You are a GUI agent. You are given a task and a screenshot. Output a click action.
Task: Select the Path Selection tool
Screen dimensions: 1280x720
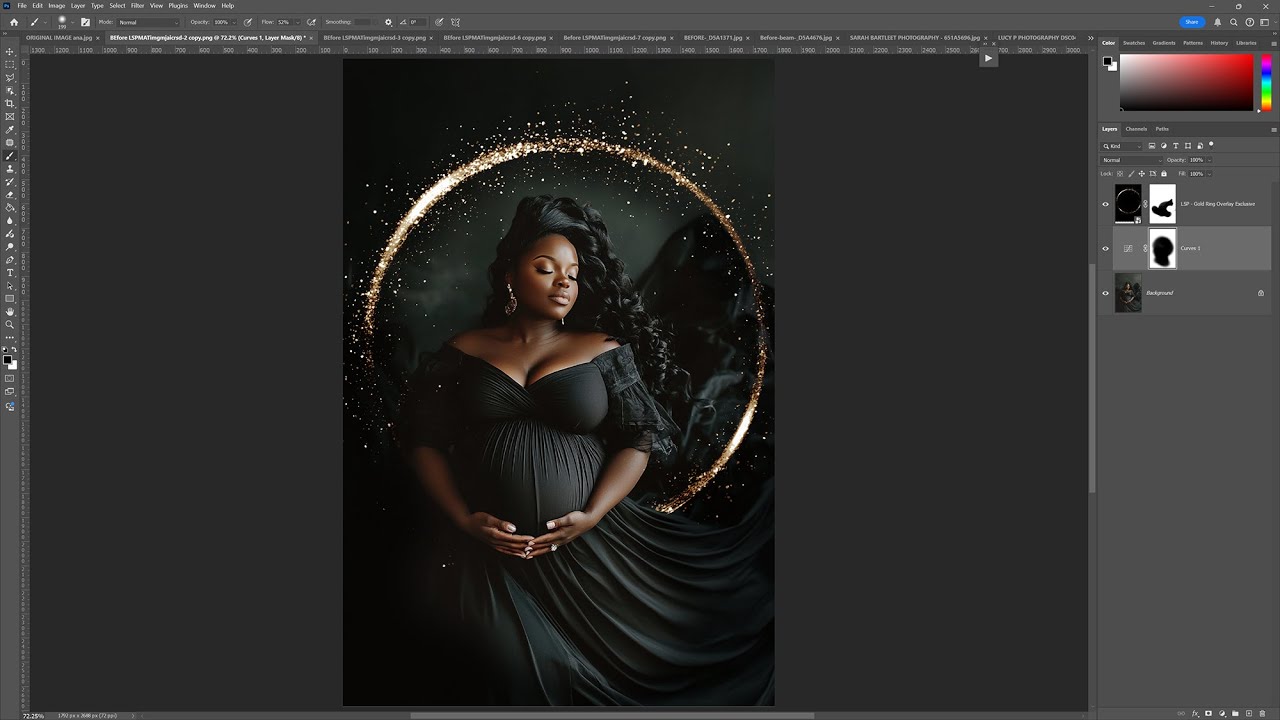(x=10, y=285)
